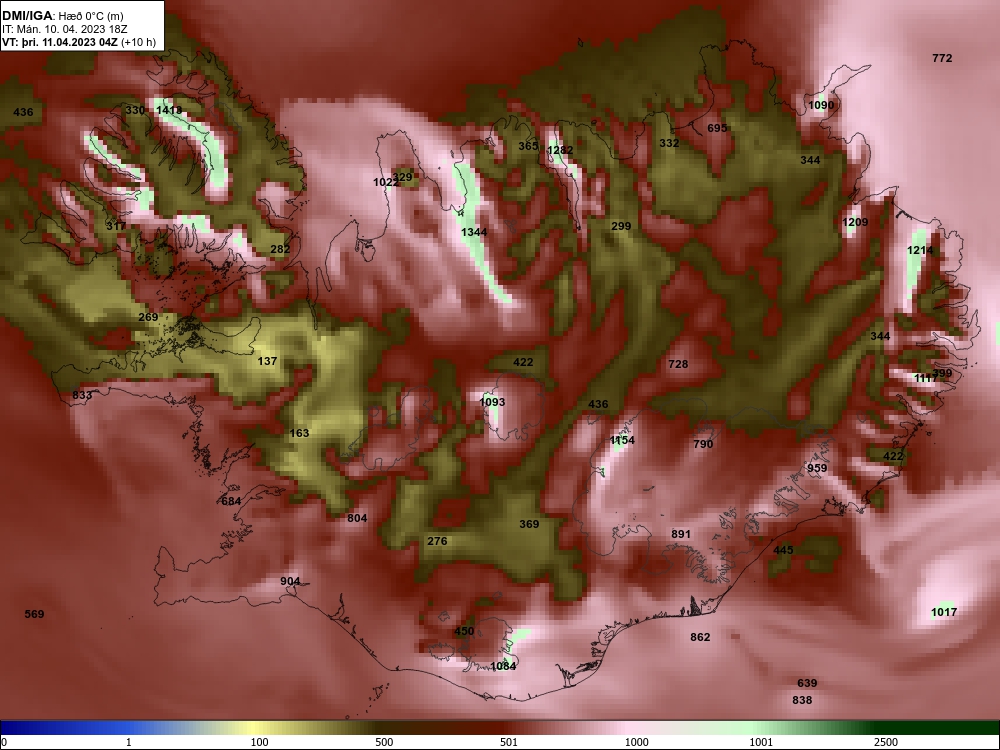Click the 1017 height label
The width and height of the screenshot is (1000, 750).
click(944, 612)
